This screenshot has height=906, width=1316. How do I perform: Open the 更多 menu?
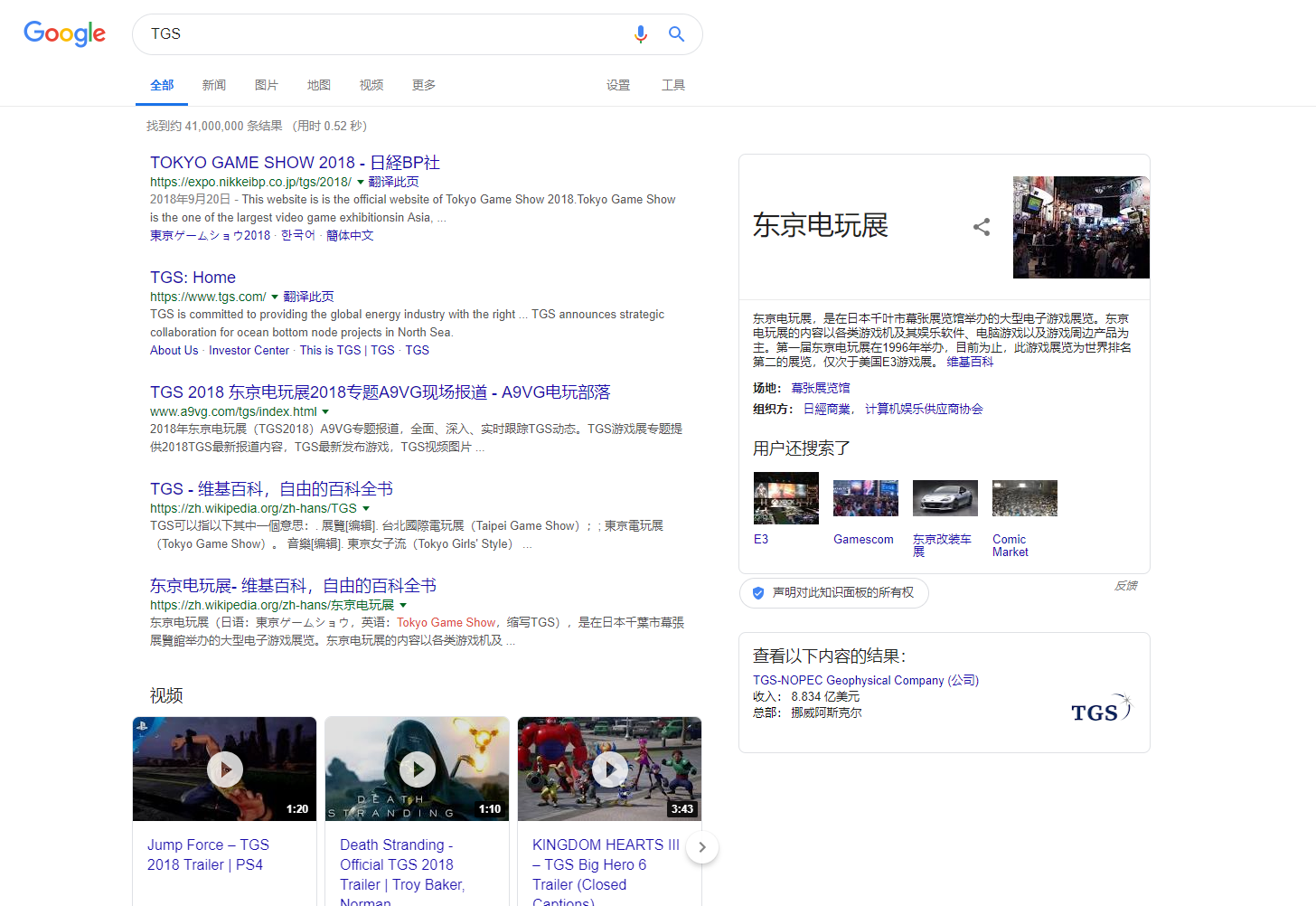424,85
